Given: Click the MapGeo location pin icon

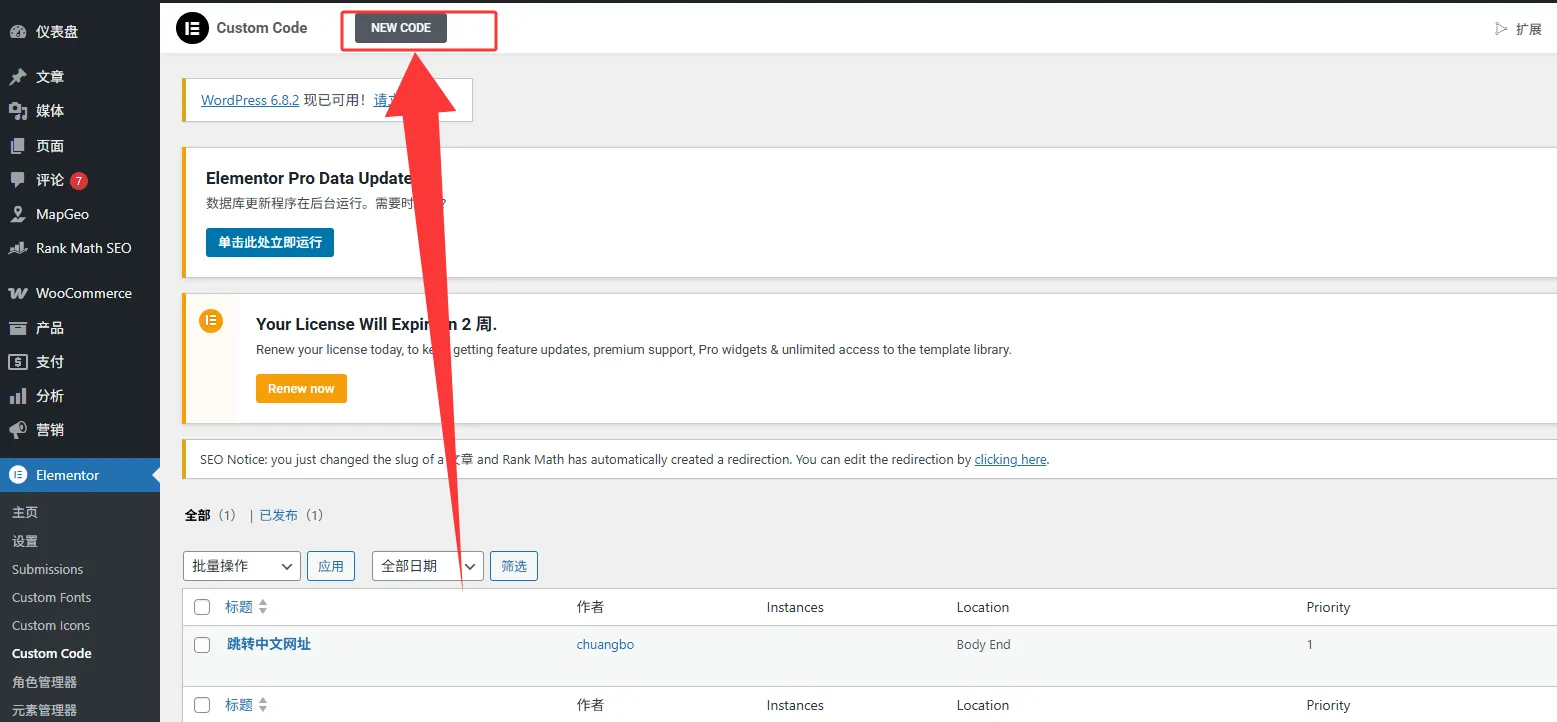Looking at the screenshot, I should click(18, 214).
